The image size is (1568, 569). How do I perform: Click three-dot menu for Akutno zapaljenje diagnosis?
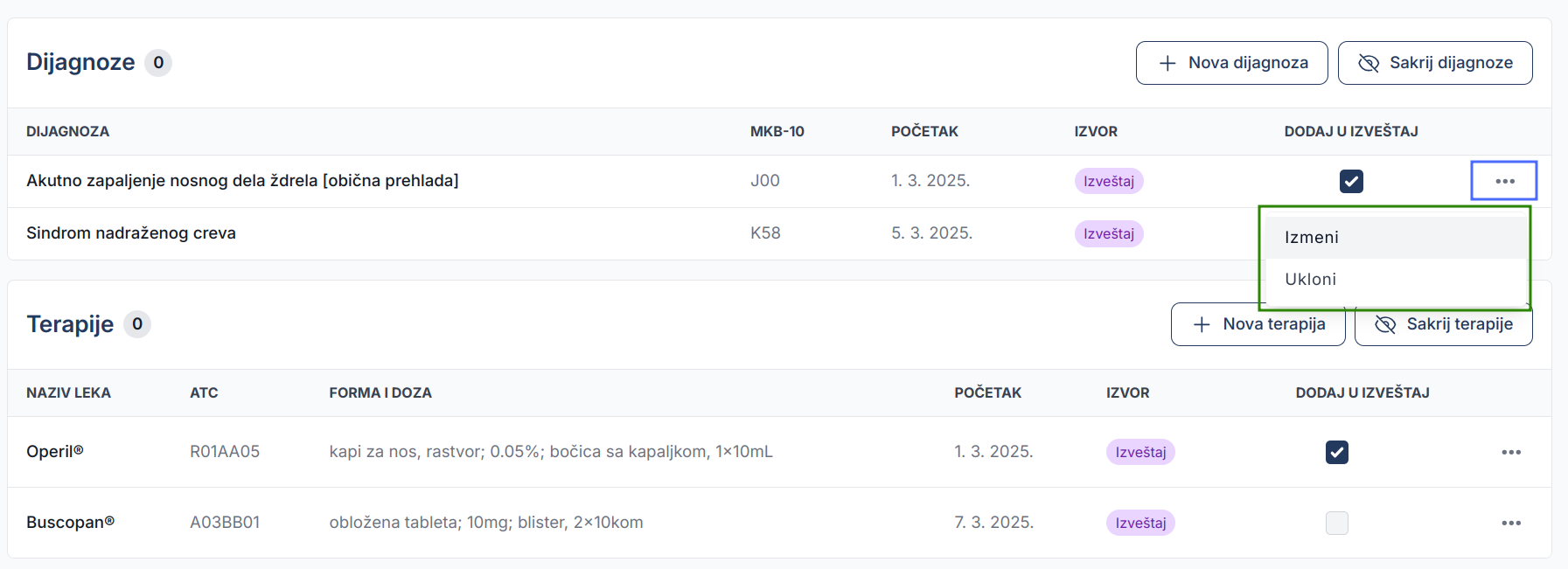(x=1504, y=181)
